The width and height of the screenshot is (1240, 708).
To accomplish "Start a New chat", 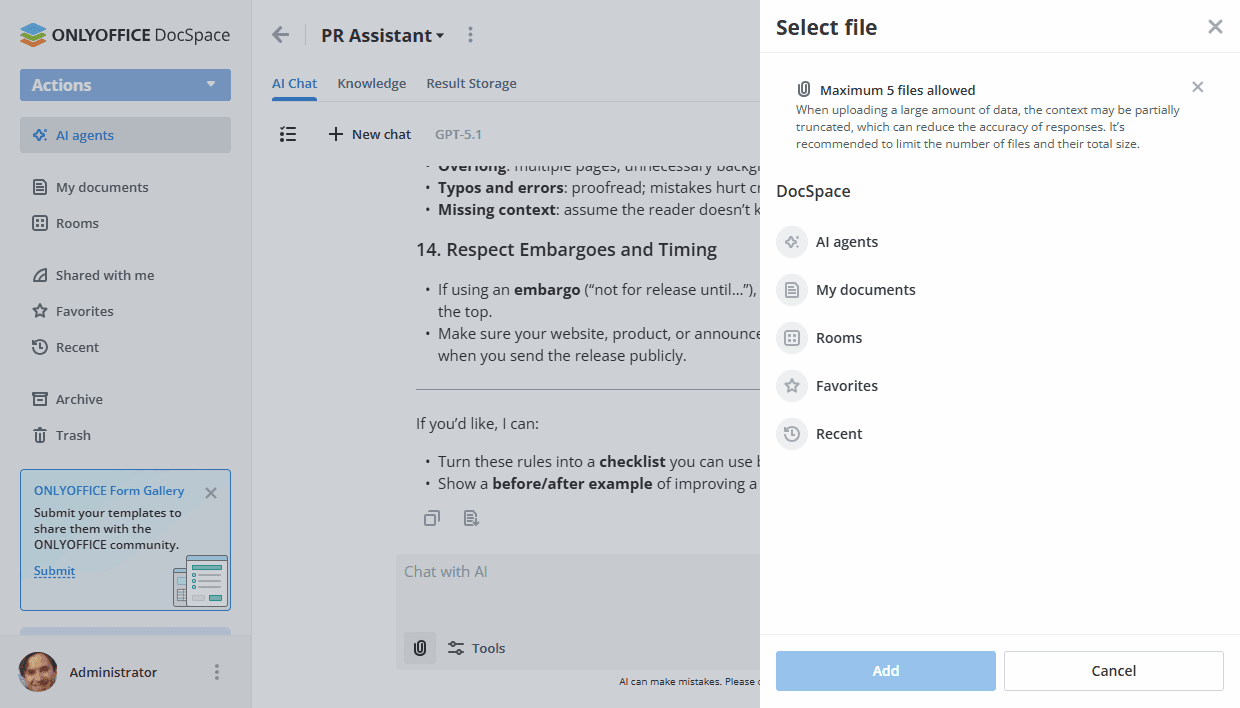I will (x=369, y=134).
